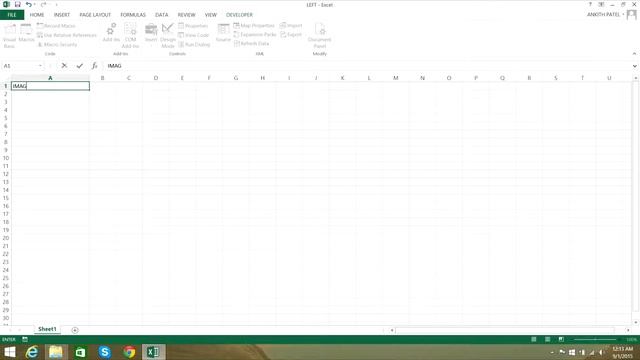Expand the formula bar
The image size is (640, 360).
pos(635,66)
